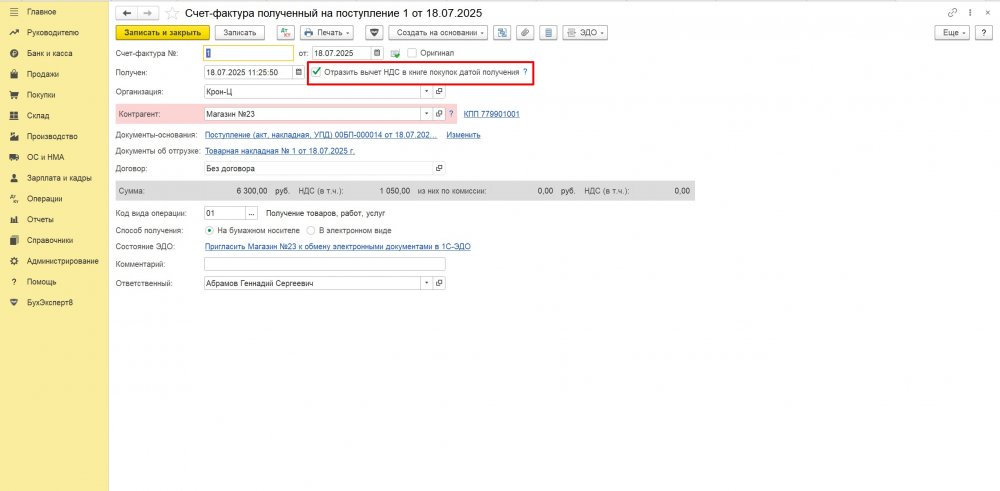Open КПП 779901001 link

[x=491, y=114]
